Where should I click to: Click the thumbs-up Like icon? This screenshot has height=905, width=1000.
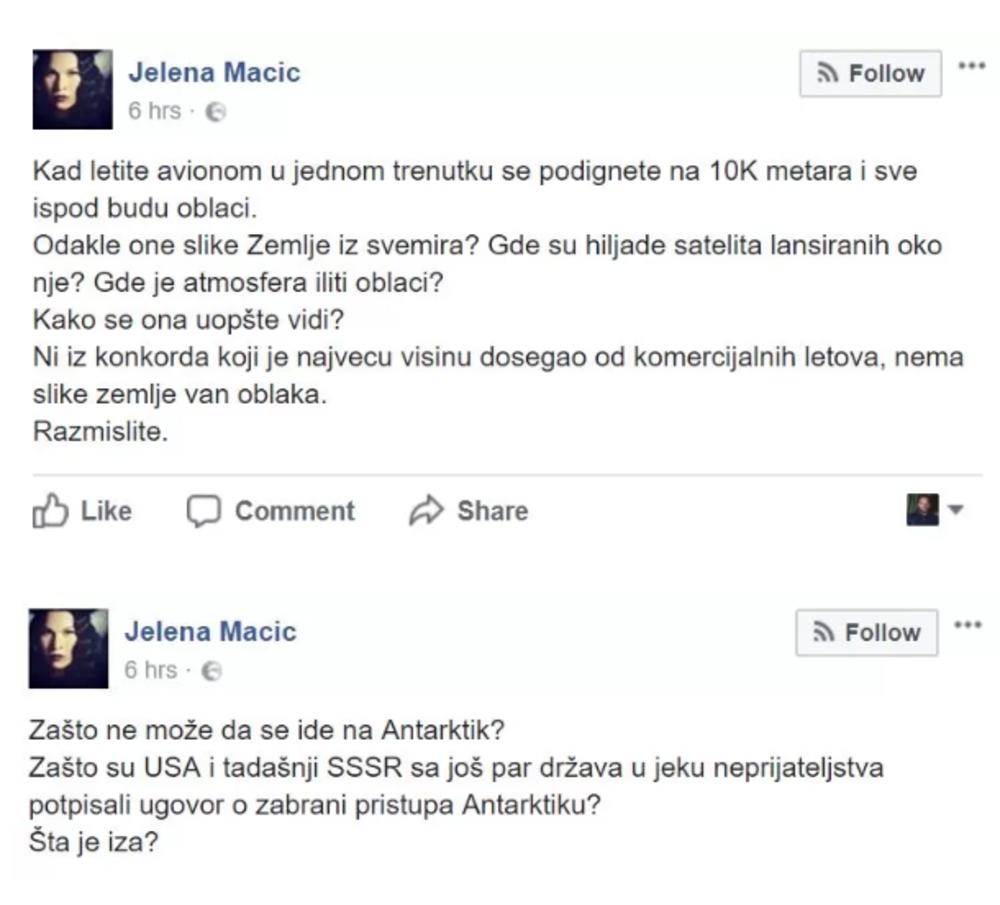[x=48, y=511]
